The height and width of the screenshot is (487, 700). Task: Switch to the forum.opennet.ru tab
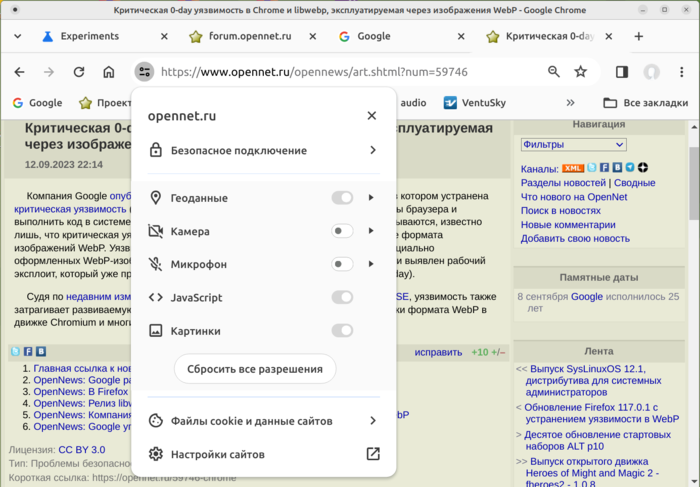pos(250,36)
